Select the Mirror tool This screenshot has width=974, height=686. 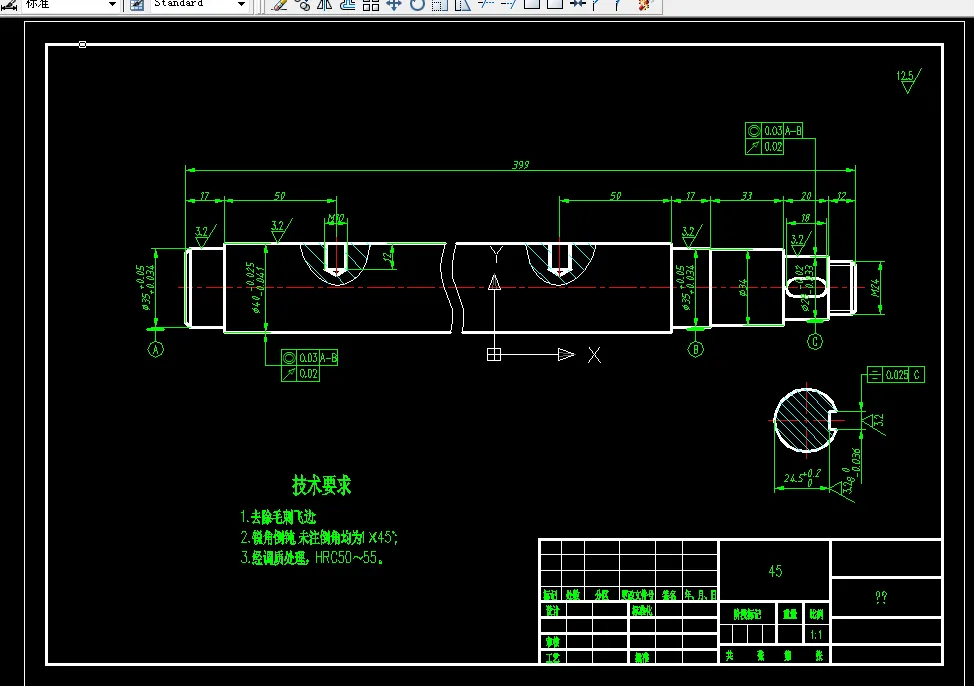point(325,5)
